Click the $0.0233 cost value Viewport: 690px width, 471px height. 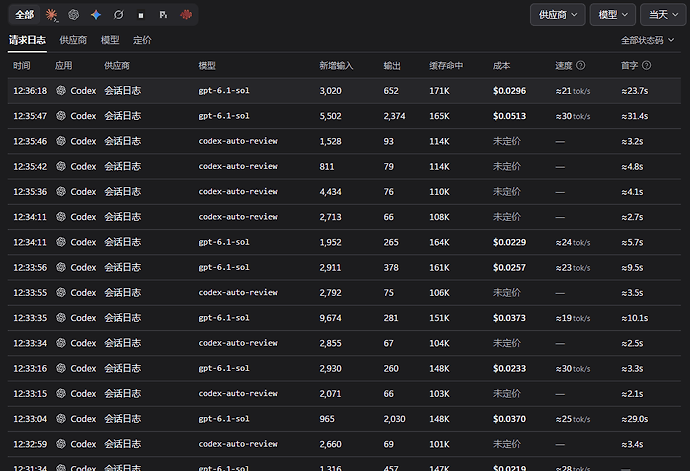coord(509,368)
